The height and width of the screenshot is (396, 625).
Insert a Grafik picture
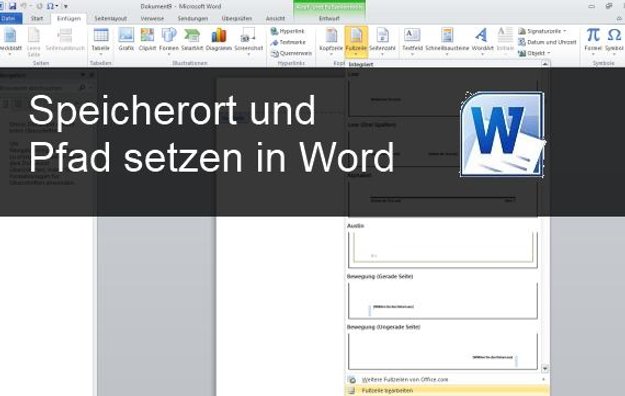[x=126, y=40]
